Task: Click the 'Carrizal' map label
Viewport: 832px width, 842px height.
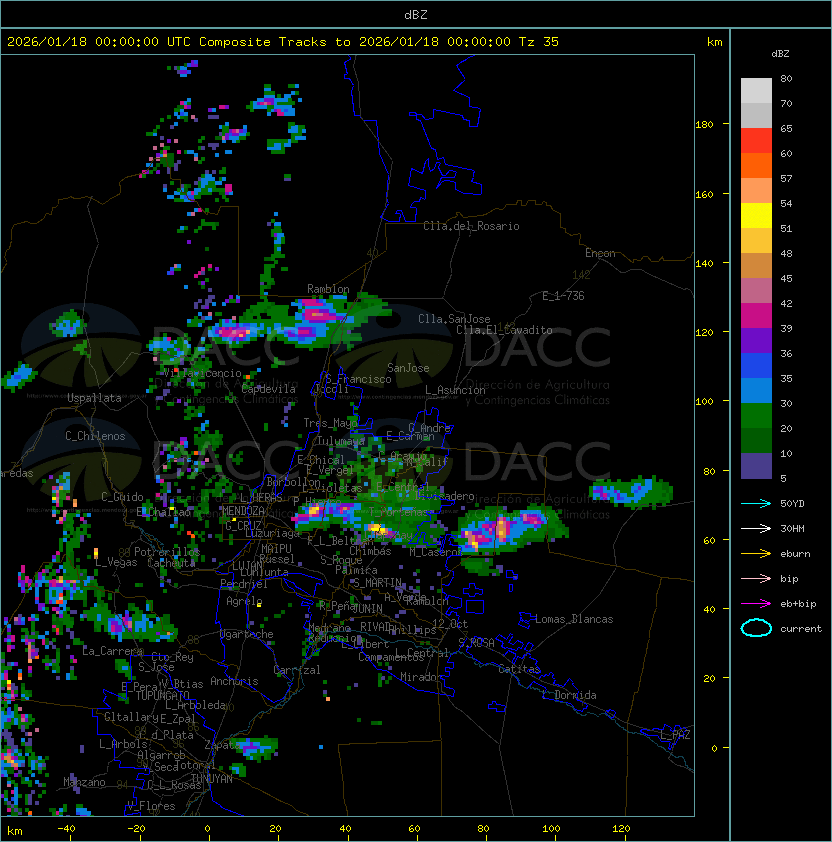Action: coord(297,670)
